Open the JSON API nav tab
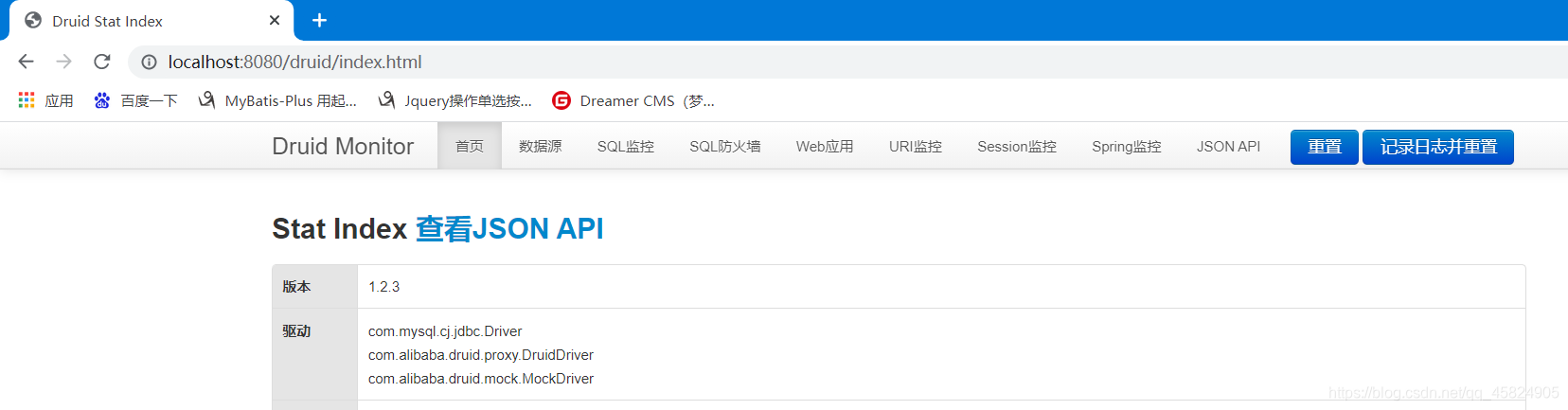1568x410 pixels. (1228, 146)
